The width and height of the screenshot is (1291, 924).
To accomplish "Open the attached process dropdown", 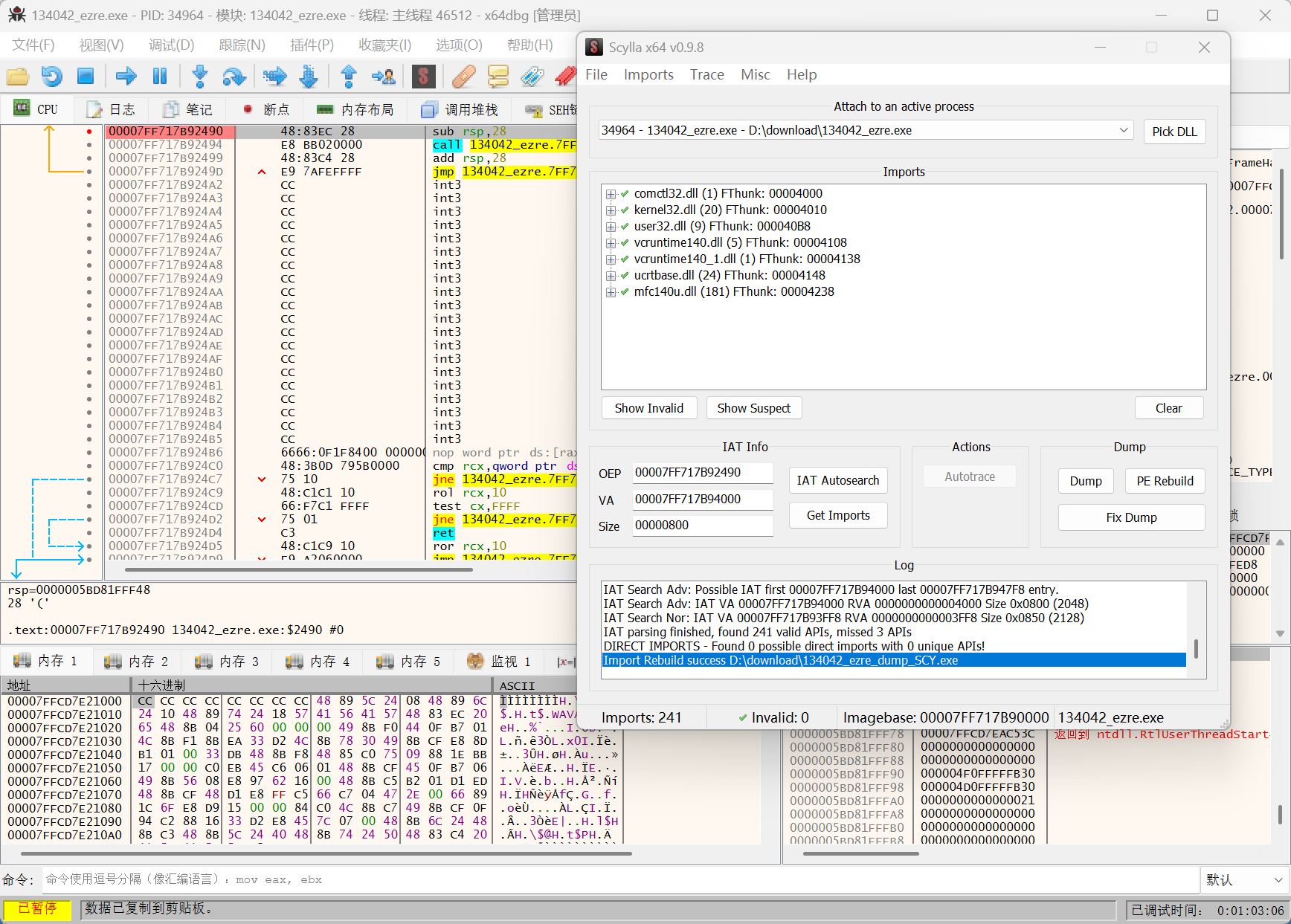I will coord(1123,131).
